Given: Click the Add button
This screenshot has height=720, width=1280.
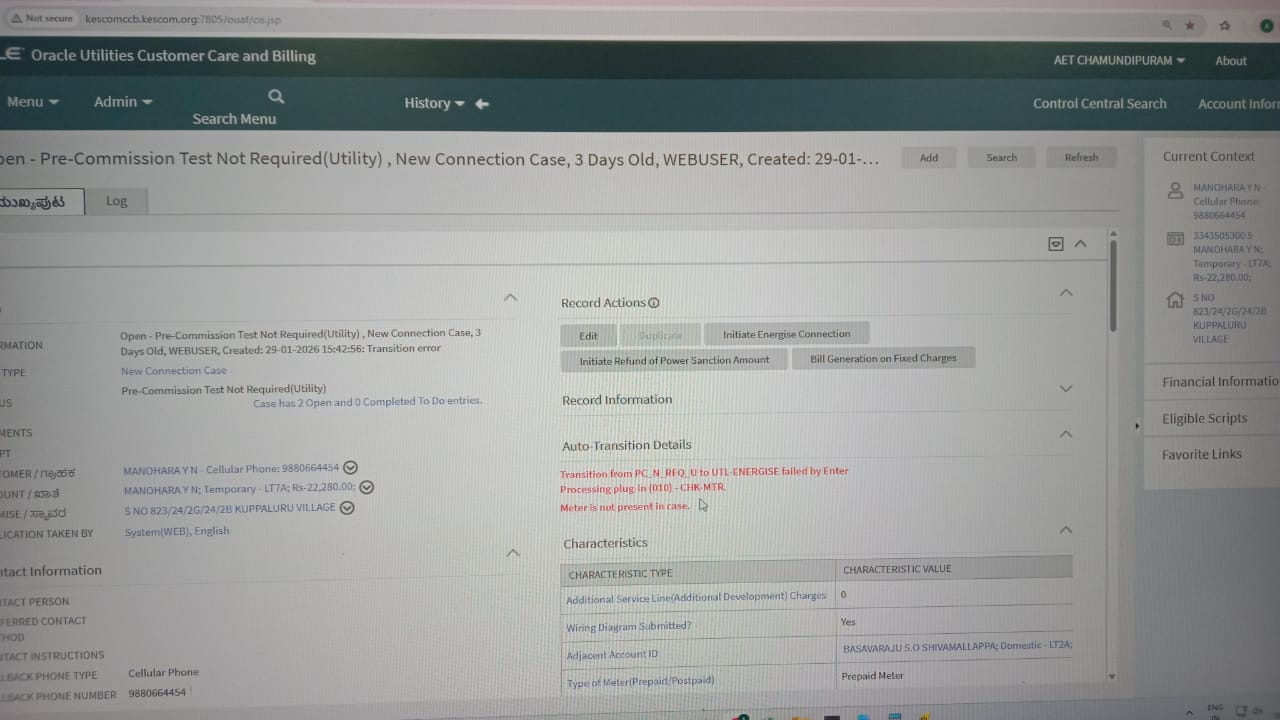Looking at the screenshot, I should tap(929, 158).
